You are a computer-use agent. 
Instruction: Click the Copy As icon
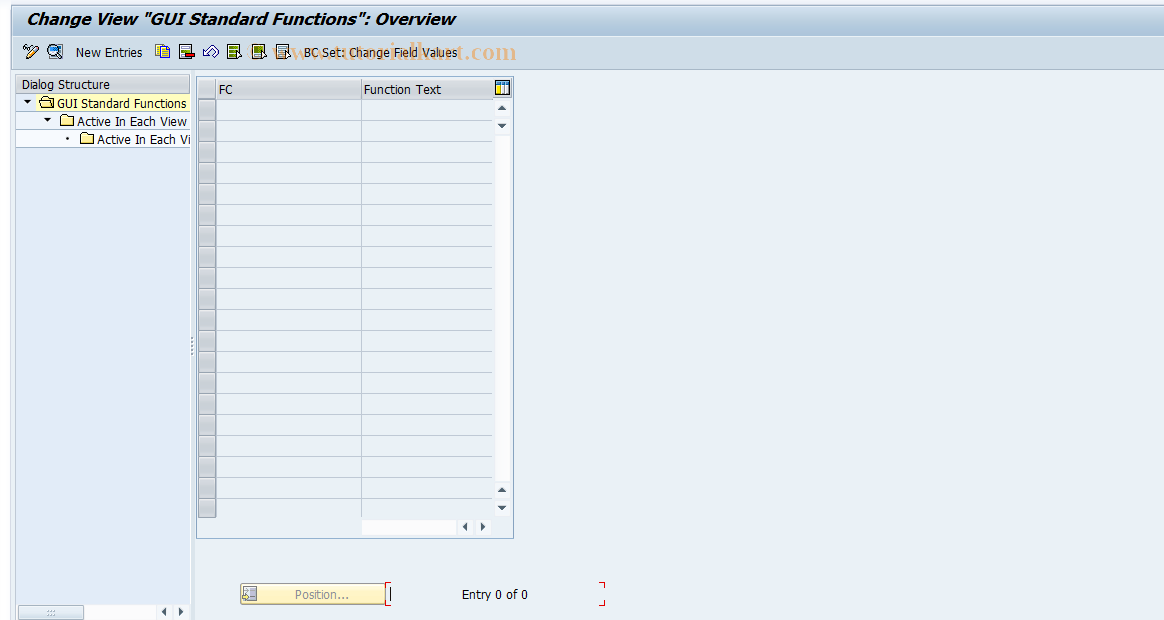pyautogui.click(x=163, y=51)
